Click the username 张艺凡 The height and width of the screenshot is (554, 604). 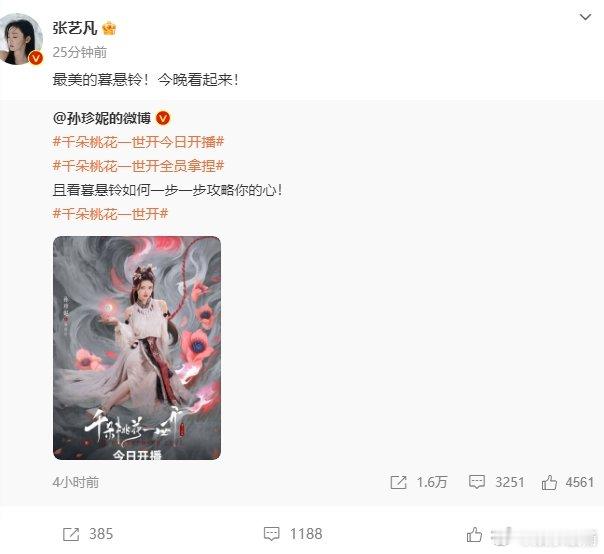75,28
